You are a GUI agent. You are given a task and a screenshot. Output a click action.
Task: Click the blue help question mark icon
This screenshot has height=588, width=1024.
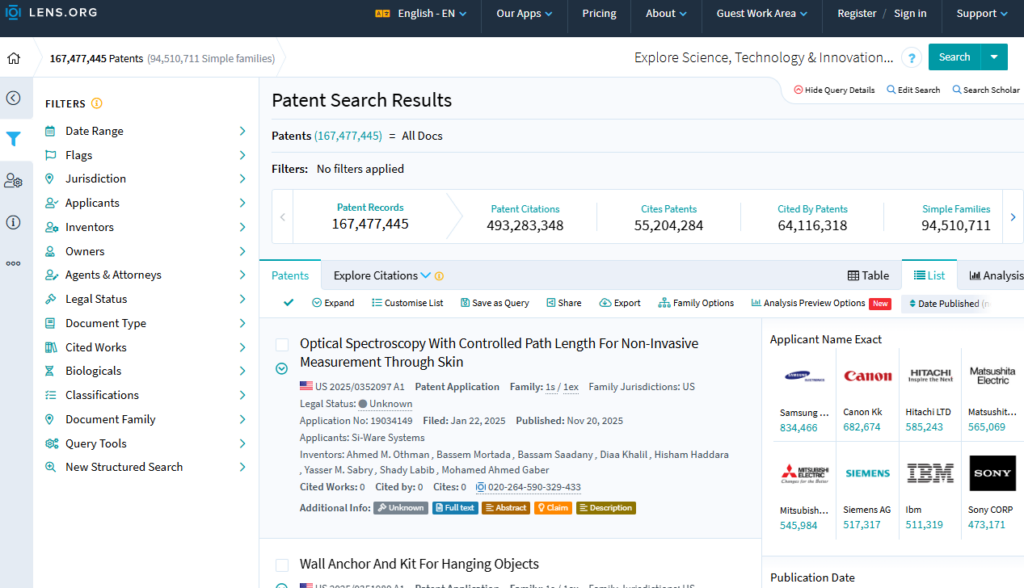(911, 58)
